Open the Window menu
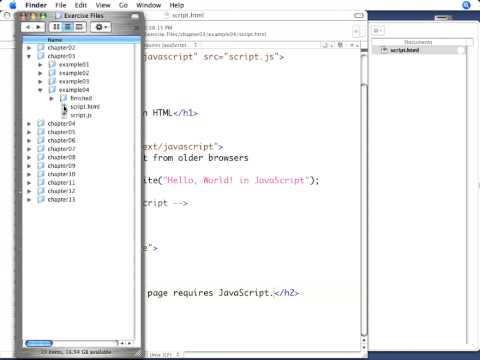480x360 pixels. point(148,5)
